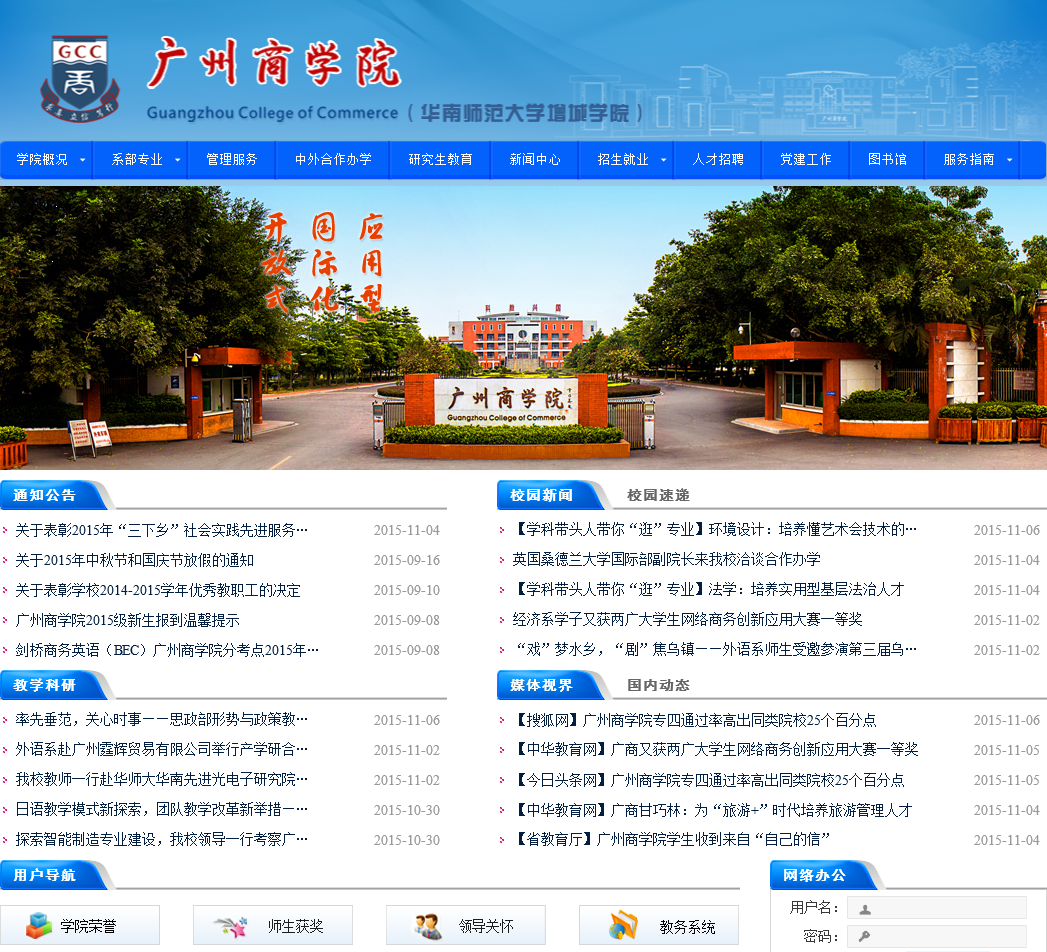Image resolution: width=1047 pixels, height=952 pixels.
Task: Open 经济系学子又获两广大学生 news link
Action: 687,620
